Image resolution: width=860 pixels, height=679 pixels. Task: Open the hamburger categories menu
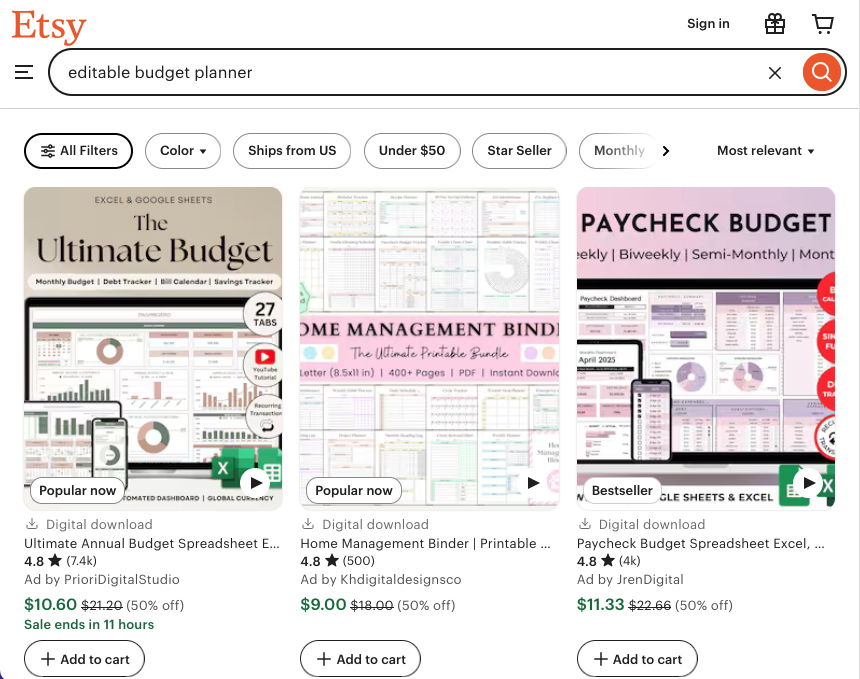(x=24, y=72)
